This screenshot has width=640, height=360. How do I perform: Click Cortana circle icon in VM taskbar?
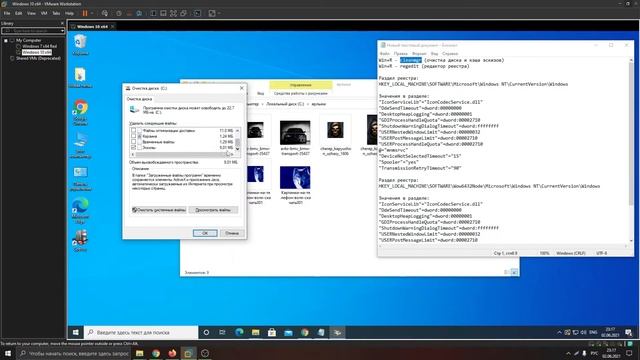(206, 333)
